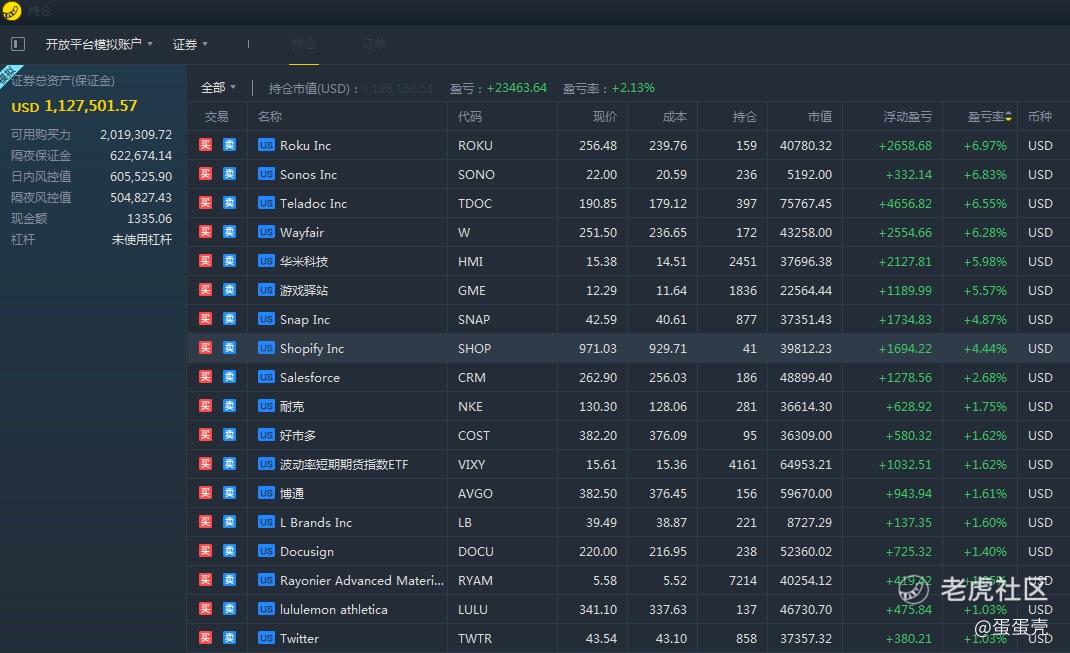Click the US market badge next to Roku Inc
Viewport: 1070px width, 653px height.
click(266, 145)
